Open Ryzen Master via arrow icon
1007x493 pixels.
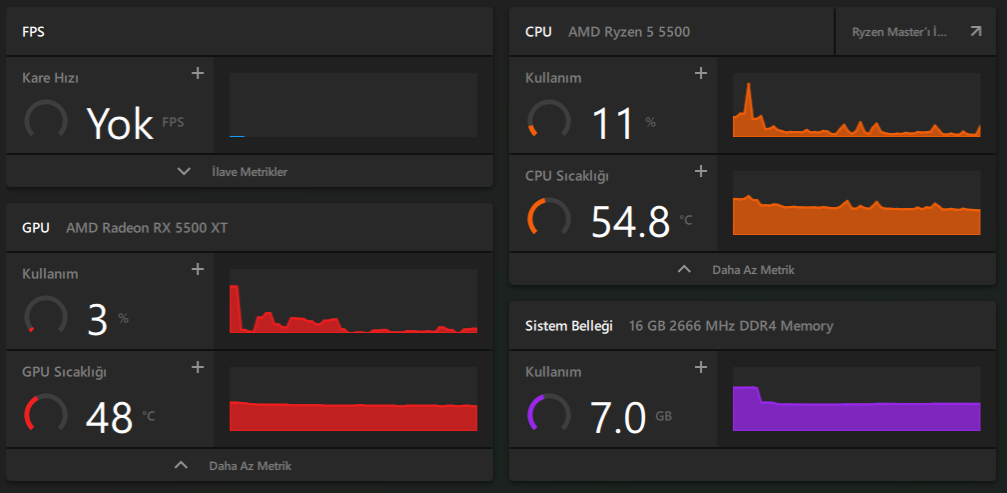coord(976,31)
